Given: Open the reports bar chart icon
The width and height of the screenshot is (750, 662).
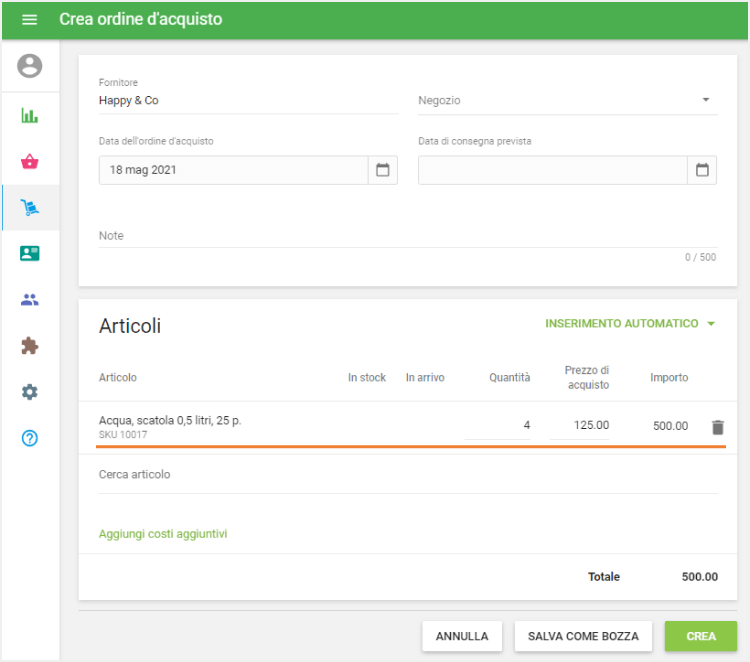Looking at the screenshot, I should coord(30,115).
